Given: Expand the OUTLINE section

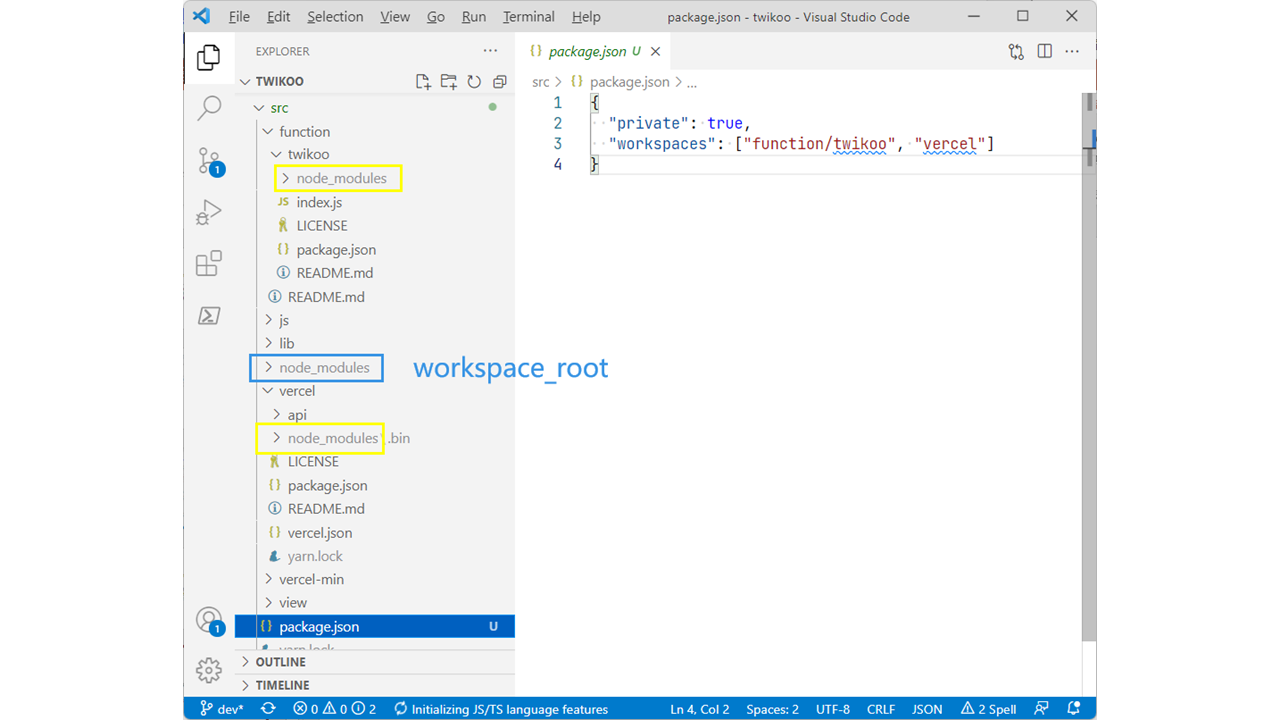Looking at the screenshot, I should [280, 662].
